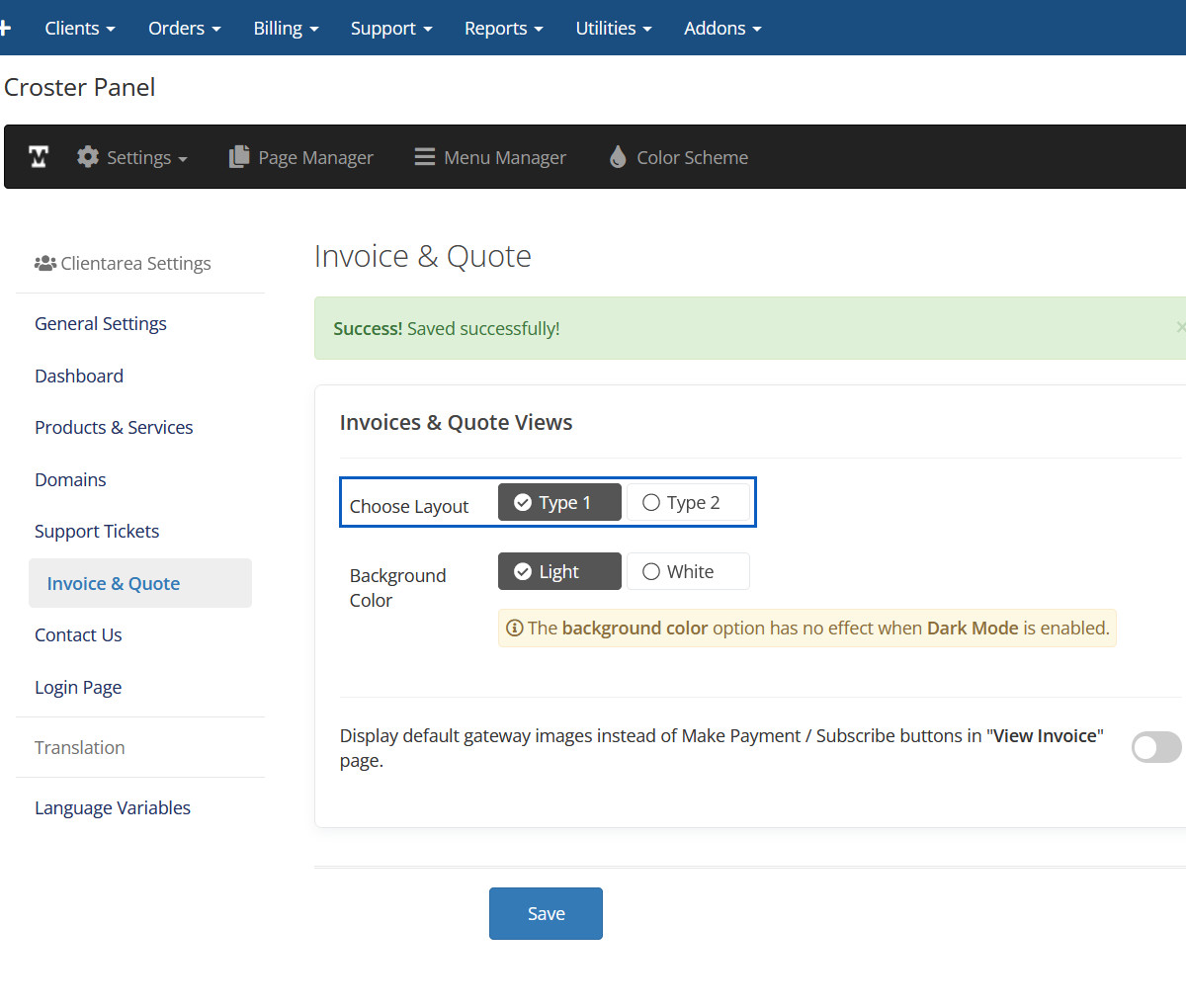Open Page Manager via its pages icon
The image size is (1186, 1008).
coord(239,157)
